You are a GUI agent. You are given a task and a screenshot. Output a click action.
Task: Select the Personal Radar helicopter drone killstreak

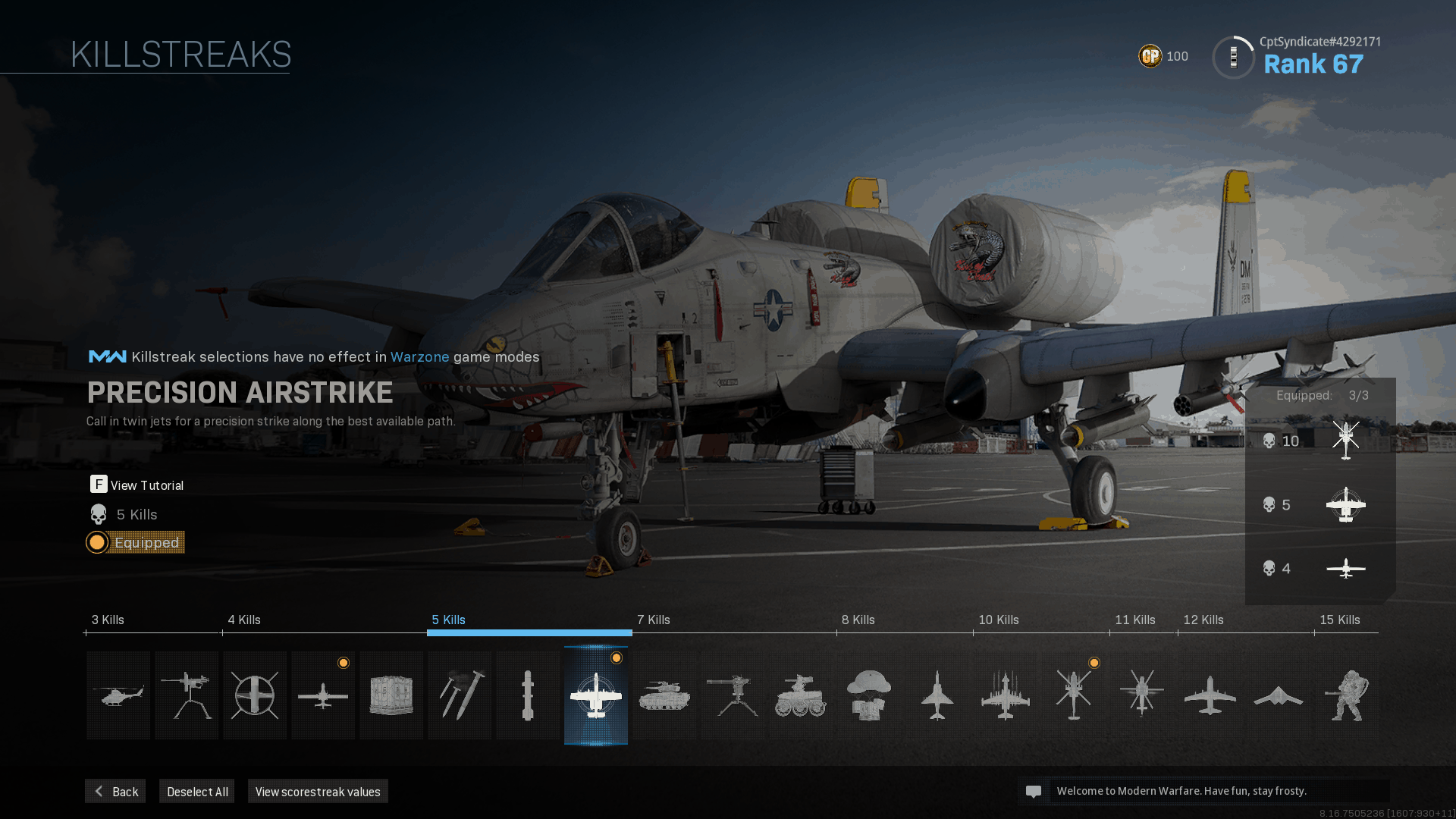pos(118,695)
